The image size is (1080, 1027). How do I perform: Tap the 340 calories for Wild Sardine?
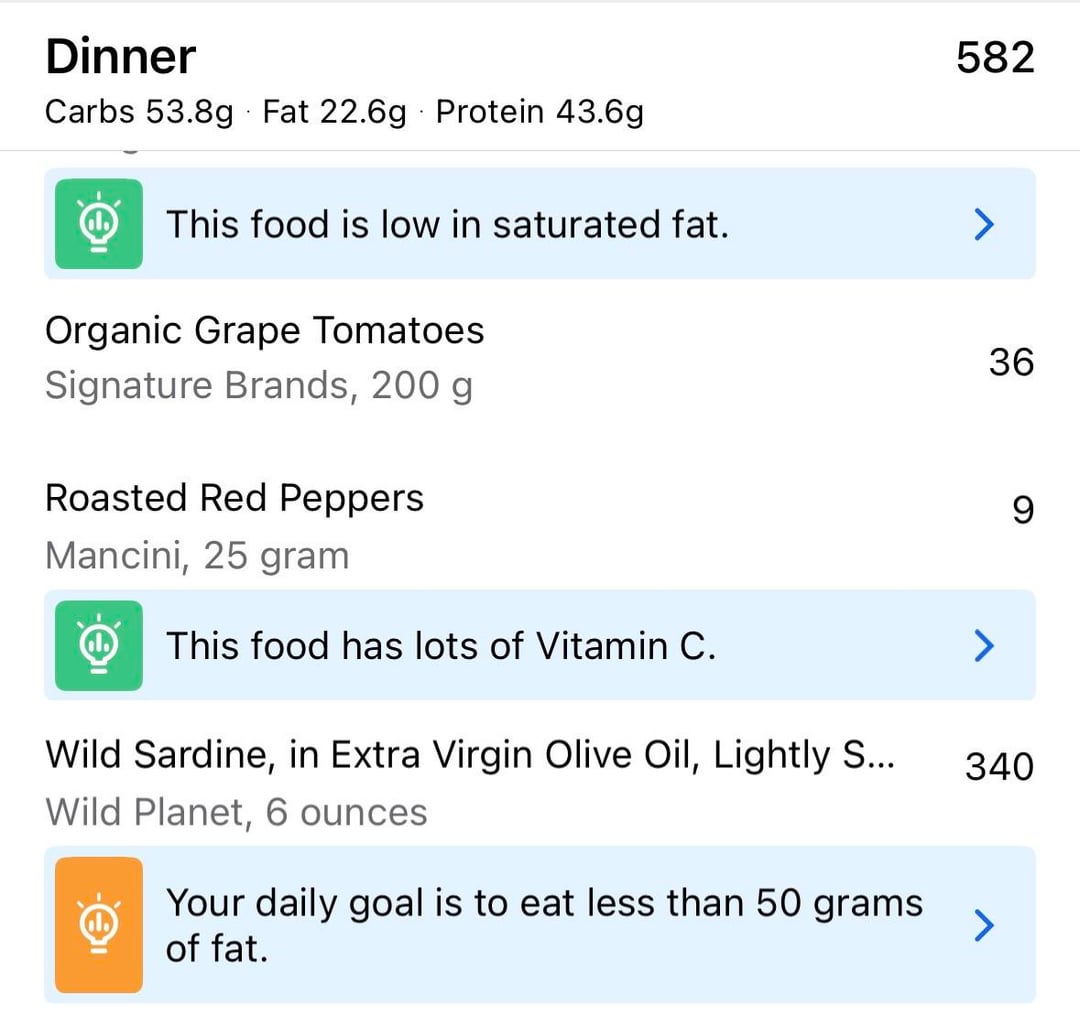coord(999,767)
